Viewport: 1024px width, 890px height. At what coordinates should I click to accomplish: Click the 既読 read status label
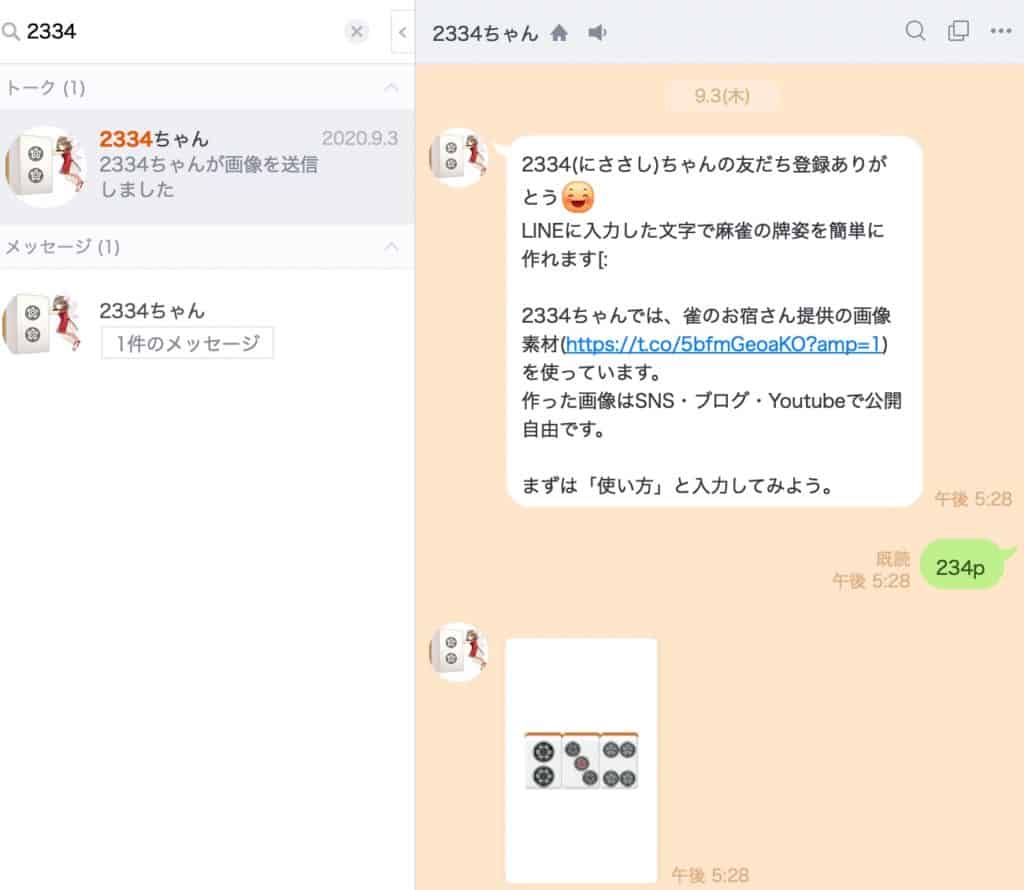893,558
